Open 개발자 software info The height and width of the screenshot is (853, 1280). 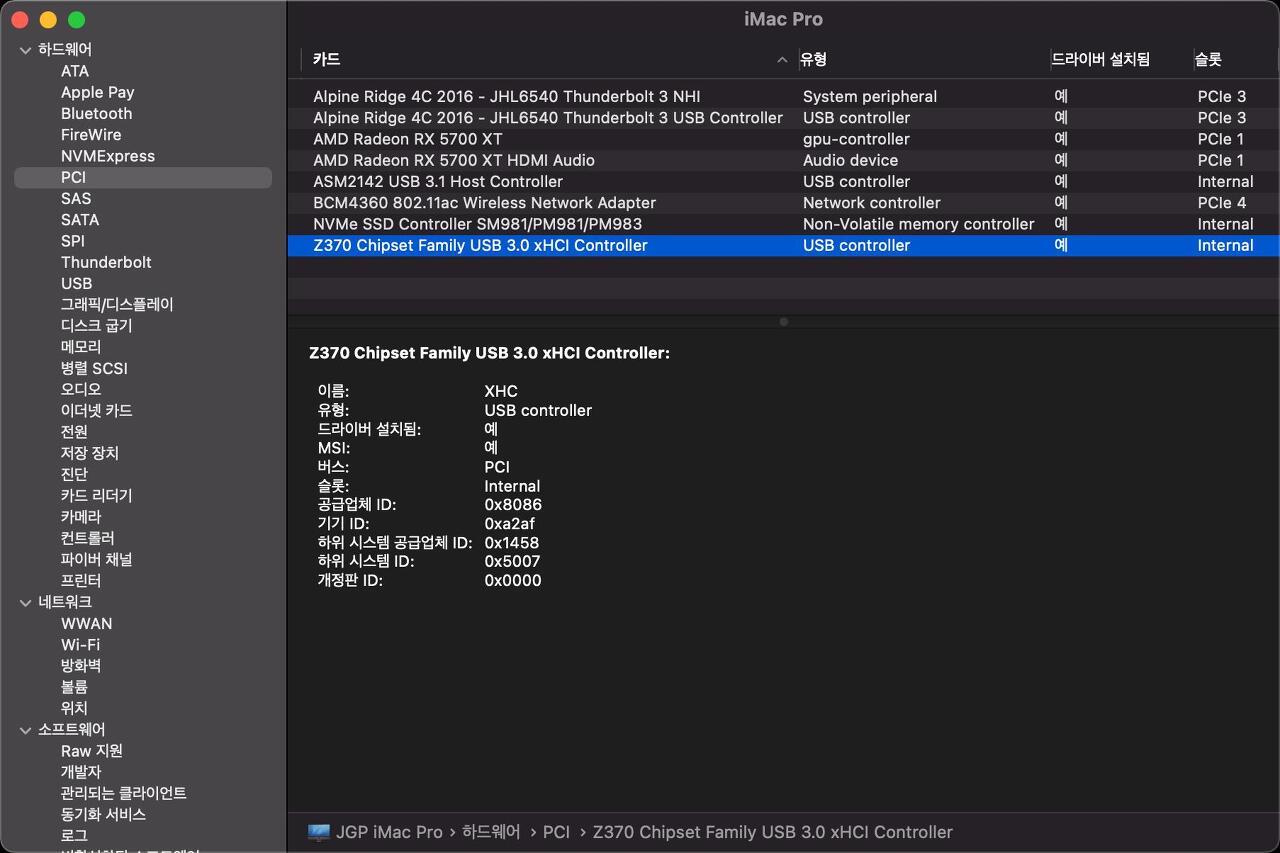(x=81, y=772)
